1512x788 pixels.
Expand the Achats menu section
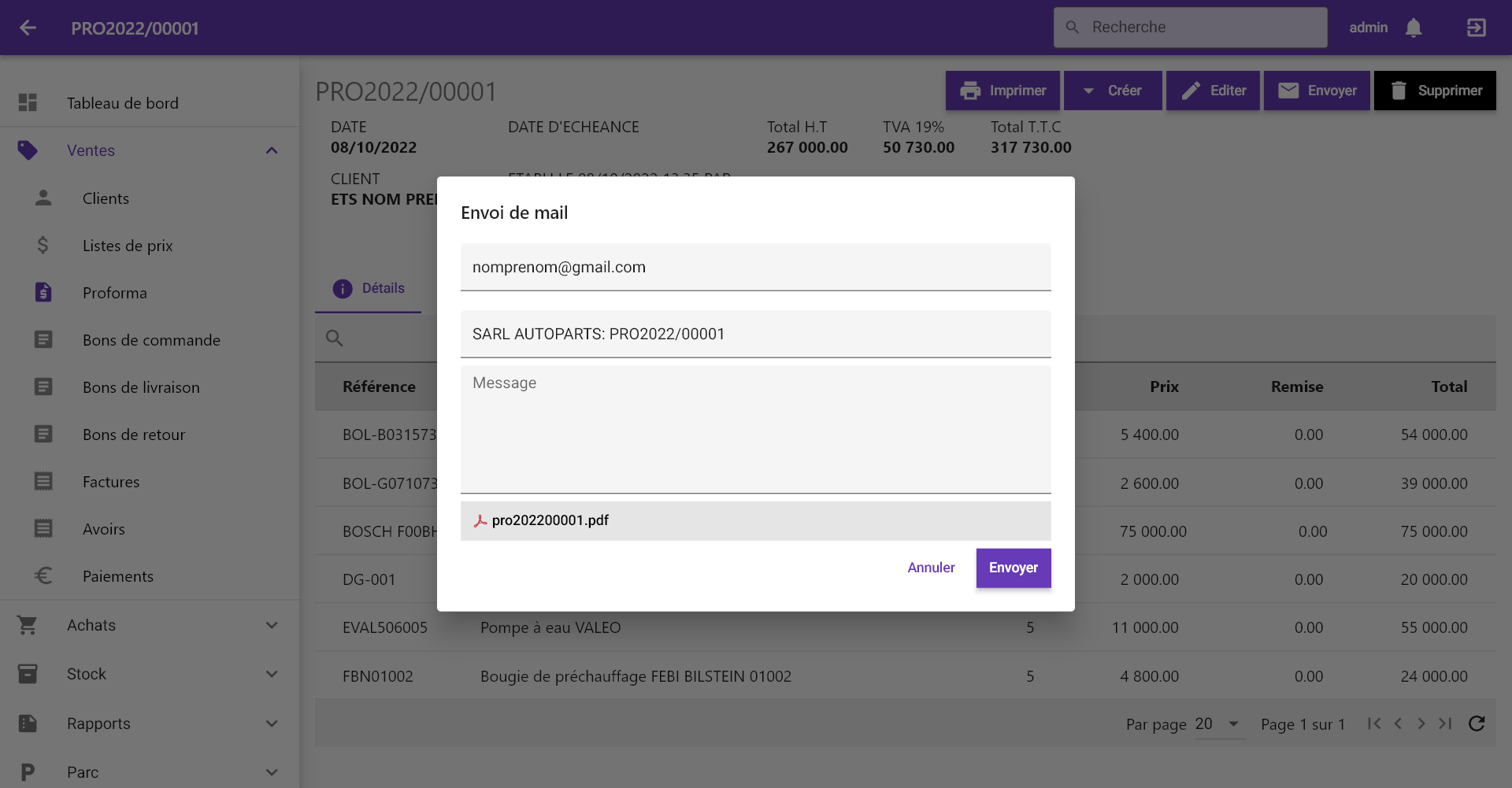tap(272, 625)
